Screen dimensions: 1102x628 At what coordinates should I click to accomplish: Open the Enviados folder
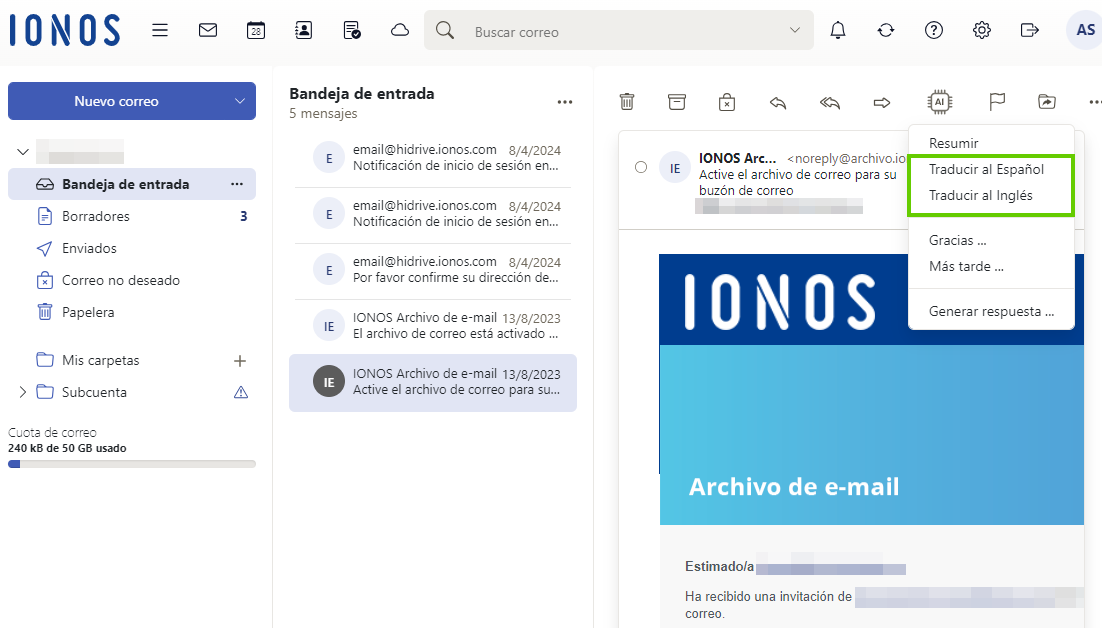[x=132, y=248]
